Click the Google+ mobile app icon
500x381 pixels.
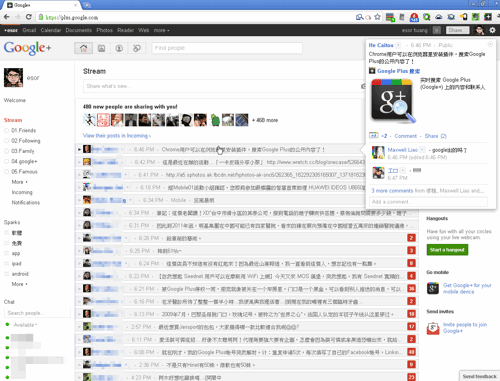(x=433, y=288)
